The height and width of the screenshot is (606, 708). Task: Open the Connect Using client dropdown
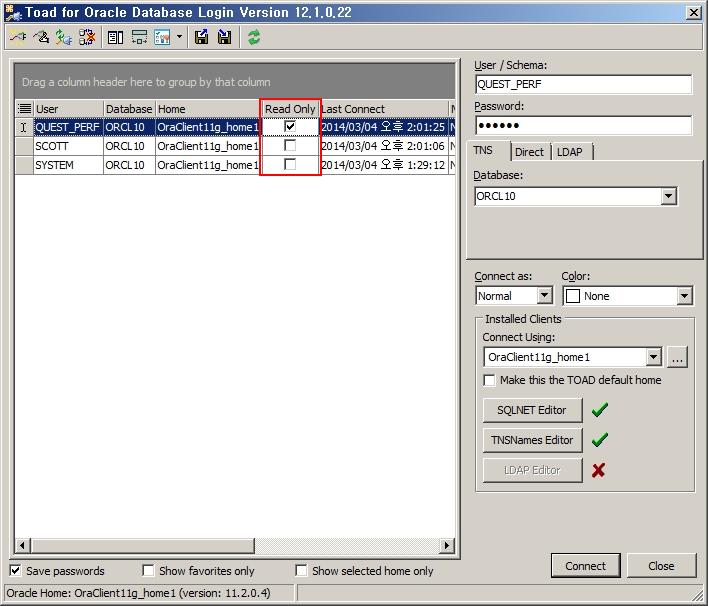tap(653, 357)
